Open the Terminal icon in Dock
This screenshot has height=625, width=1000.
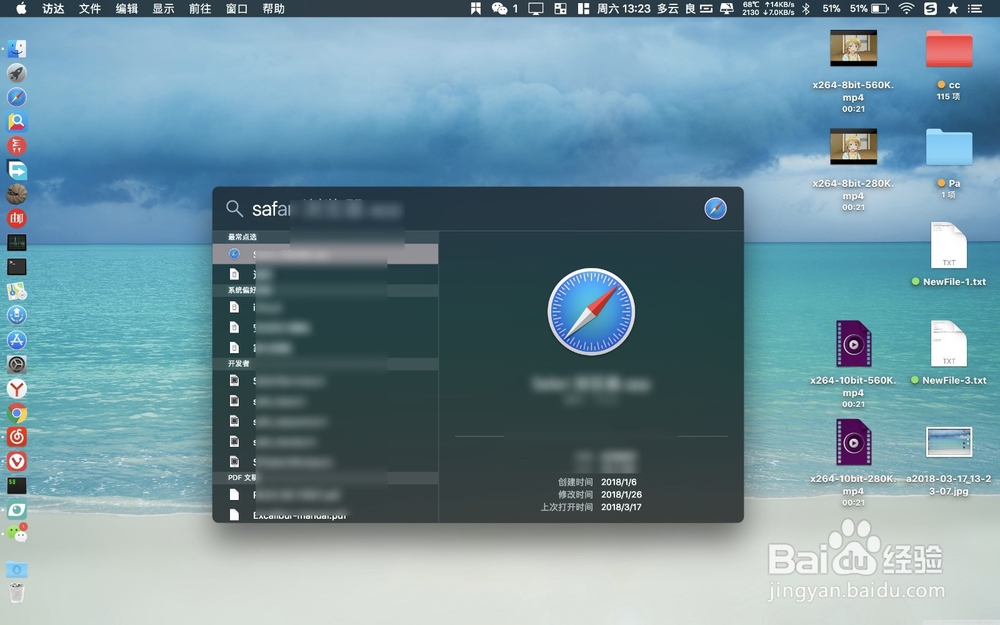pos(17,267)
